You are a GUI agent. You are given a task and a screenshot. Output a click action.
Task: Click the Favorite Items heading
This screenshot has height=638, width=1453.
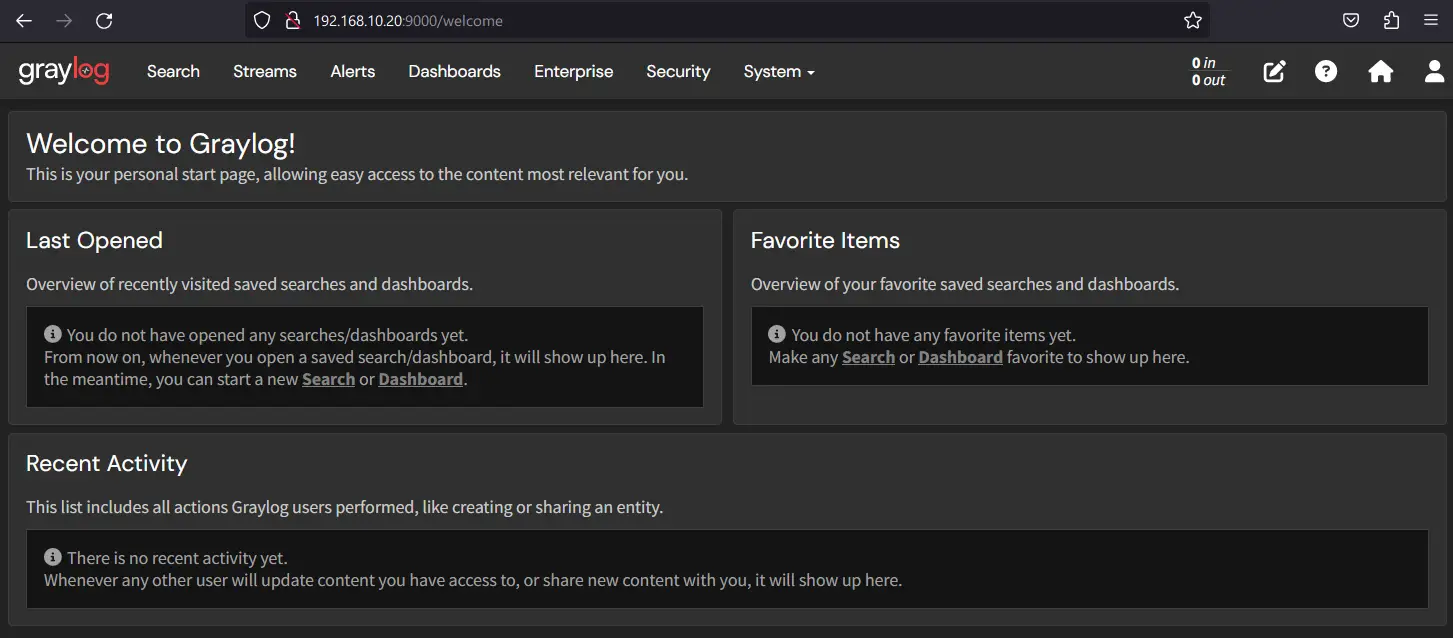(825, 240)
